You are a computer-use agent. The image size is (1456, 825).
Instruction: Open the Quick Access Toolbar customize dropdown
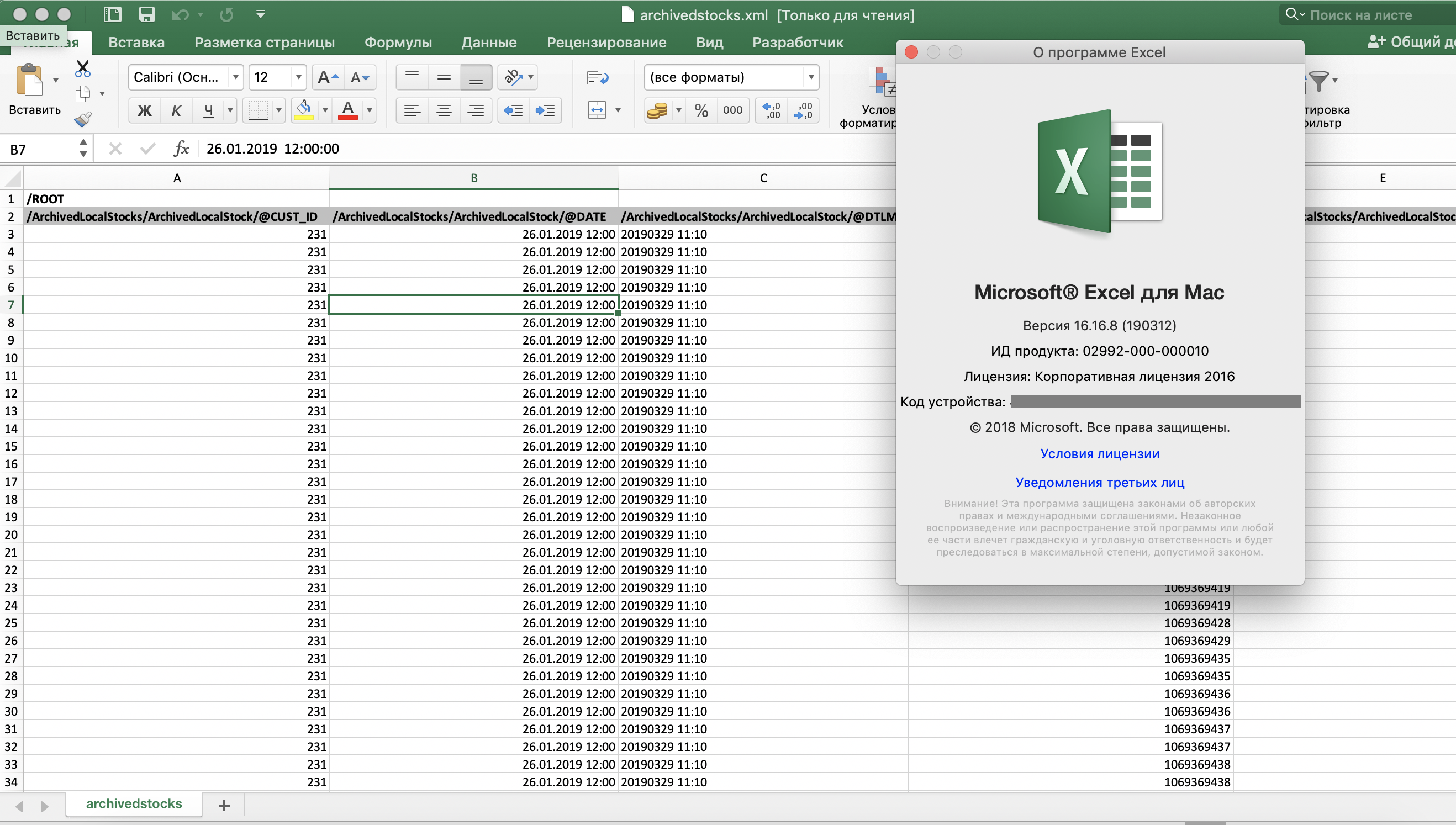pyautogui.click(x=261, y=15)
